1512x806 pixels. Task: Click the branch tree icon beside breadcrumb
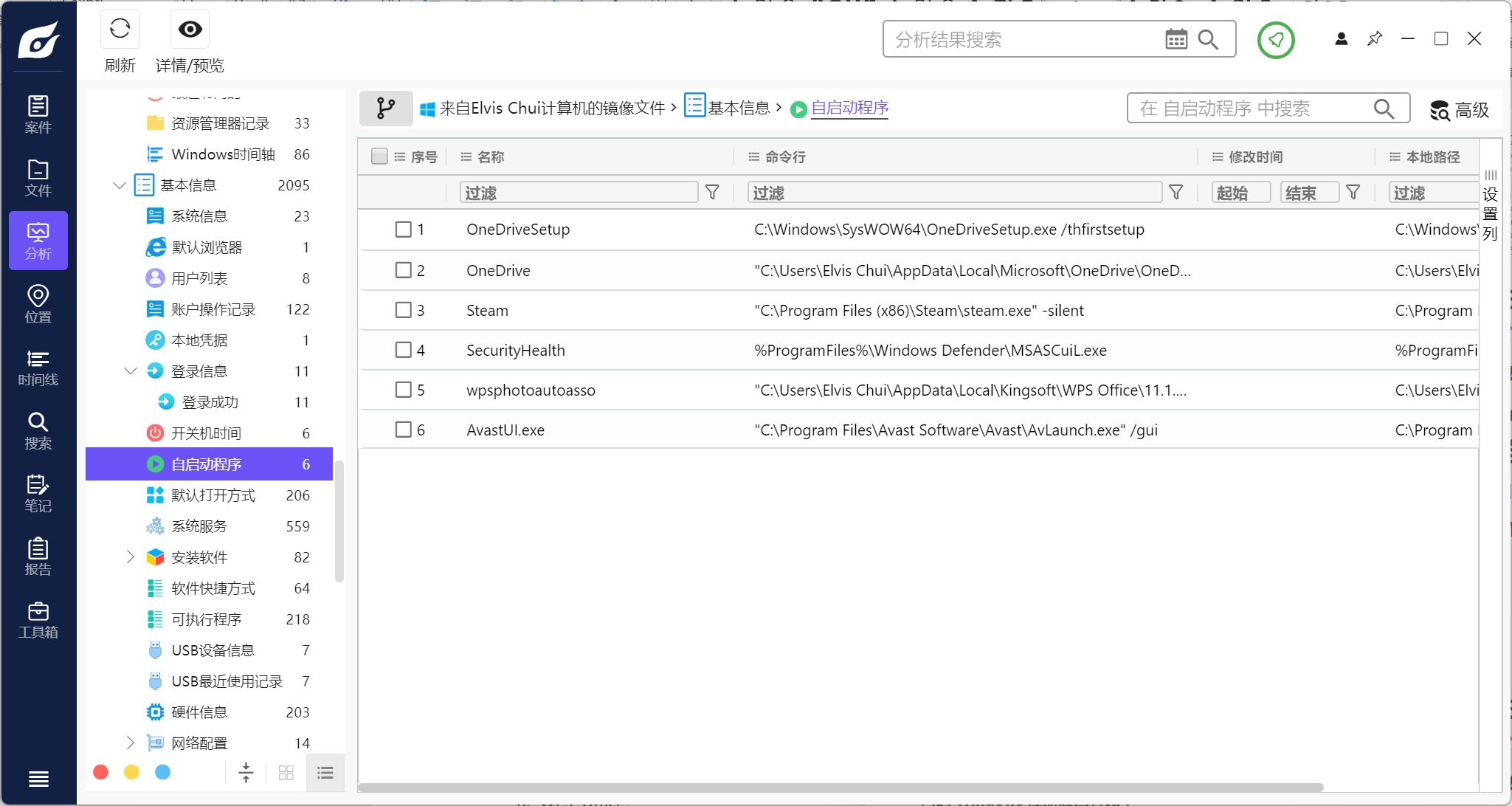point(385,108)
